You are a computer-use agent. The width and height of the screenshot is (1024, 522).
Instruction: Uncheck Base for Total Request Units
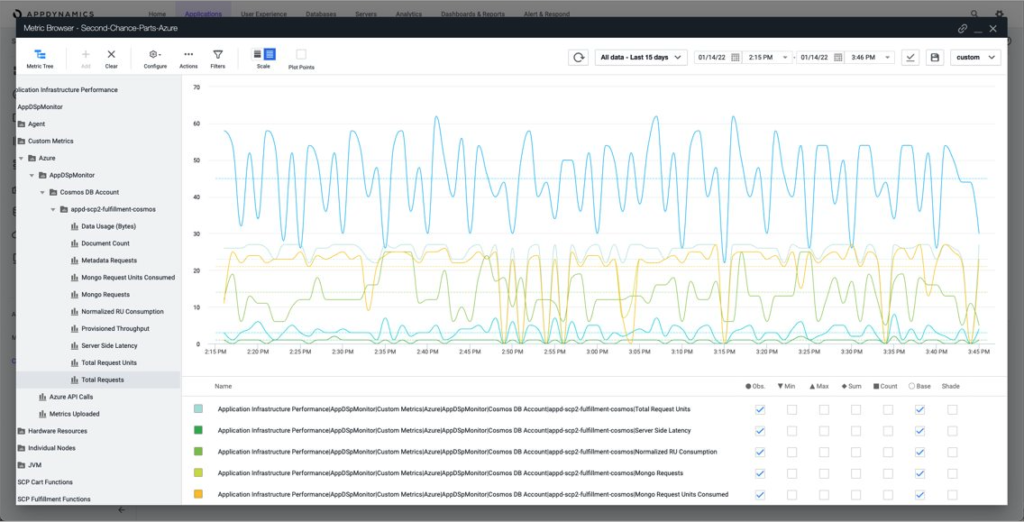click(920, 410)
